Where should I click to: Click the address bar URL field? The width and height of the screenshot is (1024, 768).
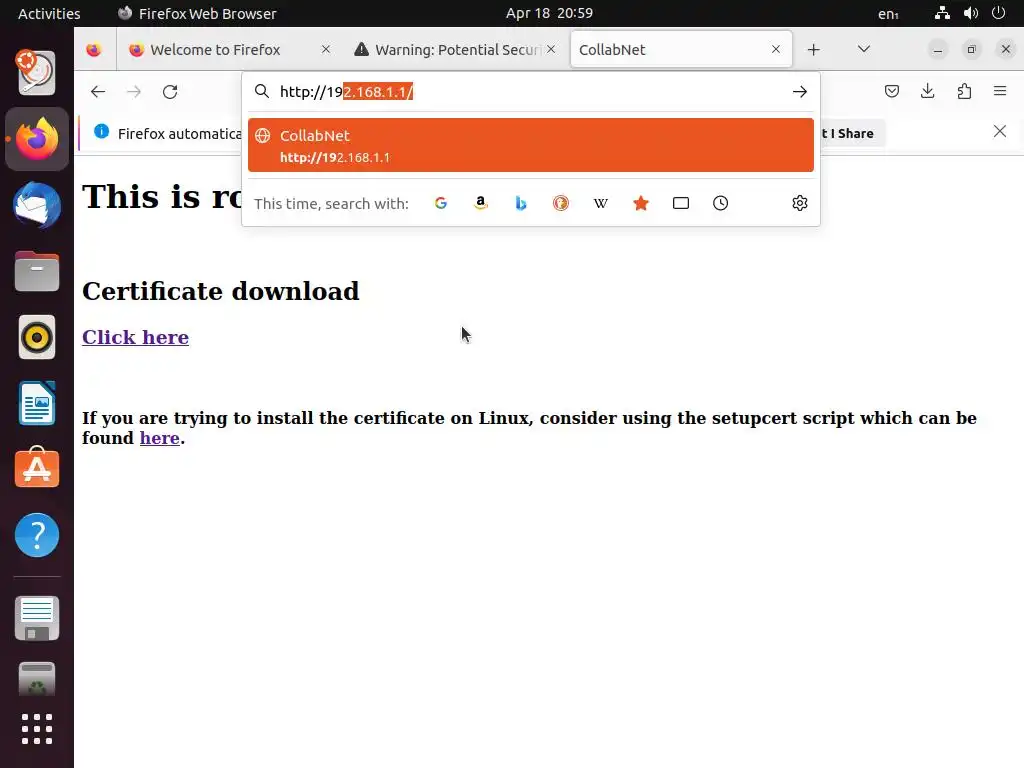(x=530, y=91)
